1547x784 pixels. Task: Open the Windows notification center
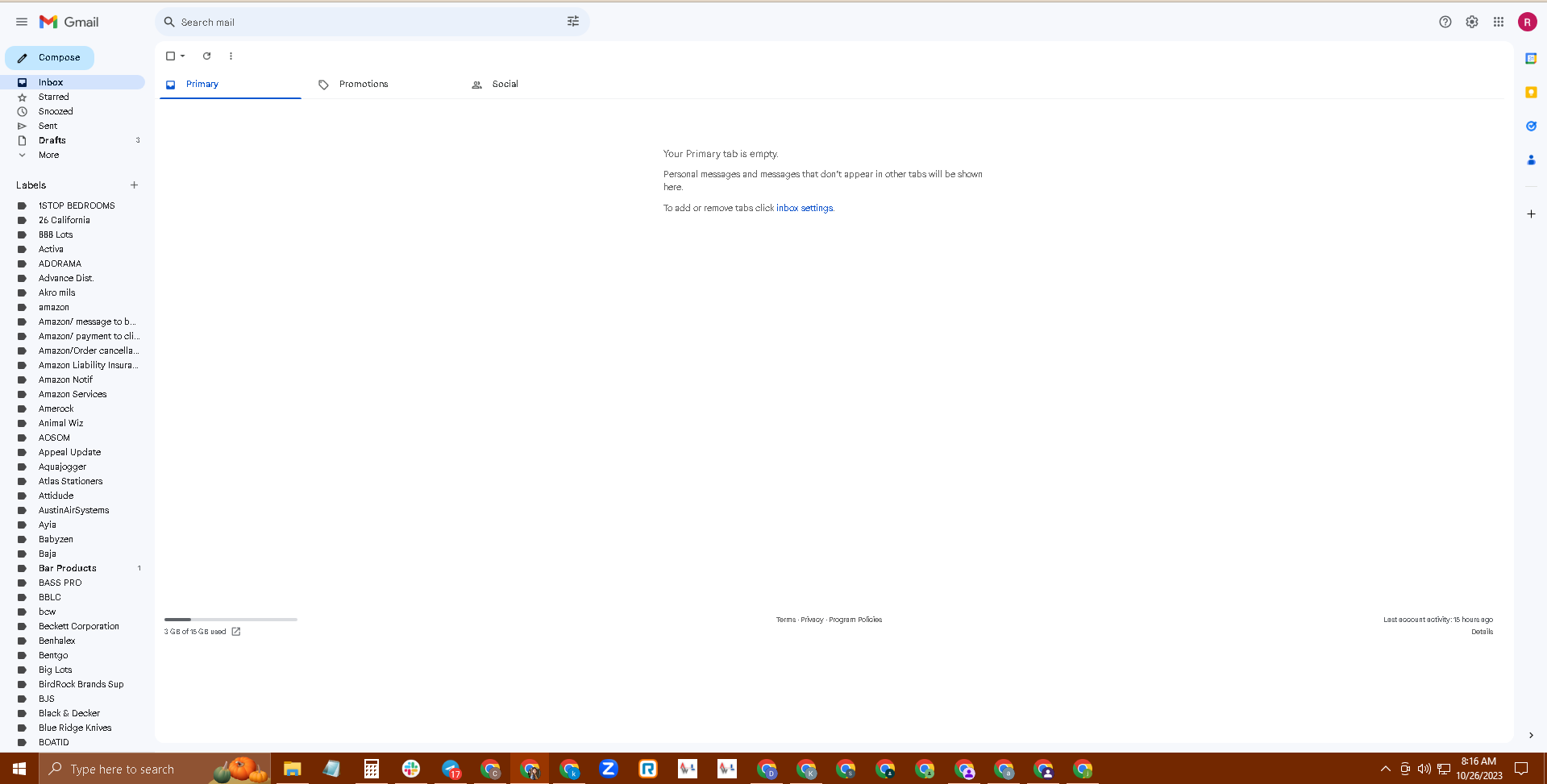[x=1521, y=769]
